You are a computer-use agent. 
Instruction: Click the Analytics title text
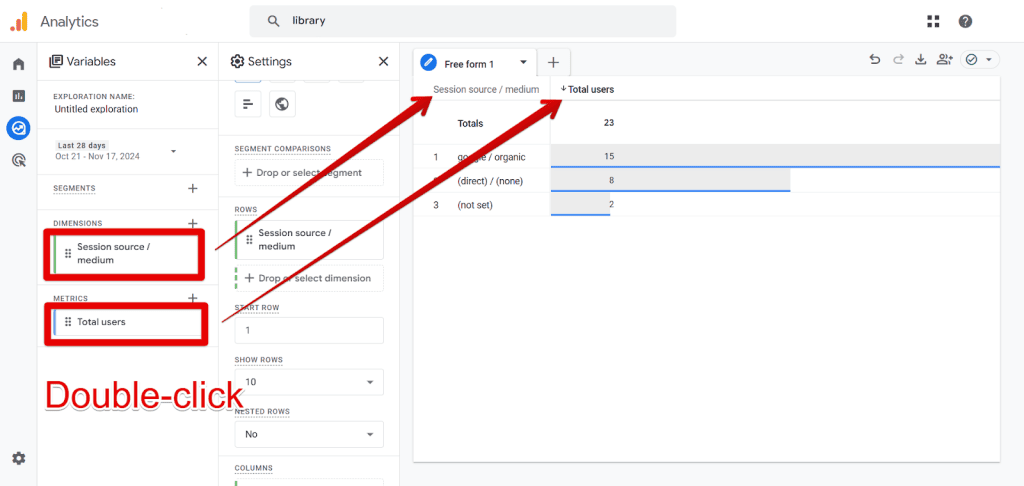69,22
